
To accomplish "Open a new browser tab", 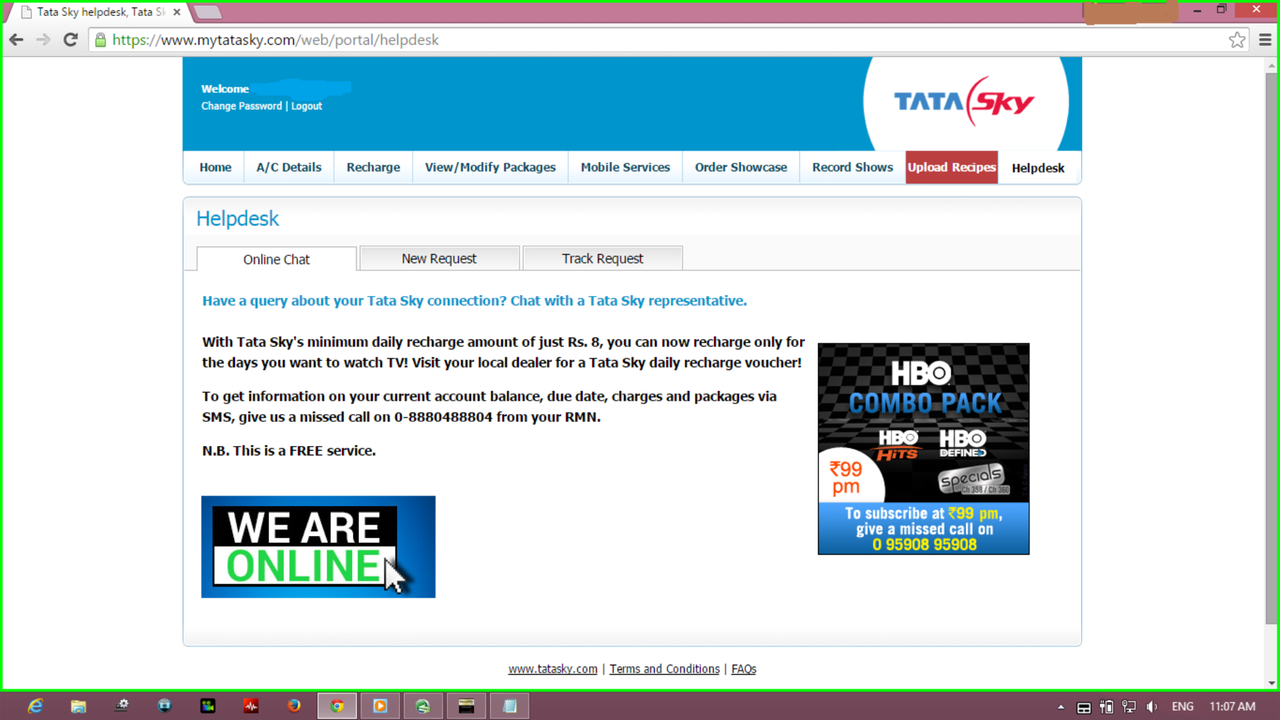I will click(x=207, y=12).
